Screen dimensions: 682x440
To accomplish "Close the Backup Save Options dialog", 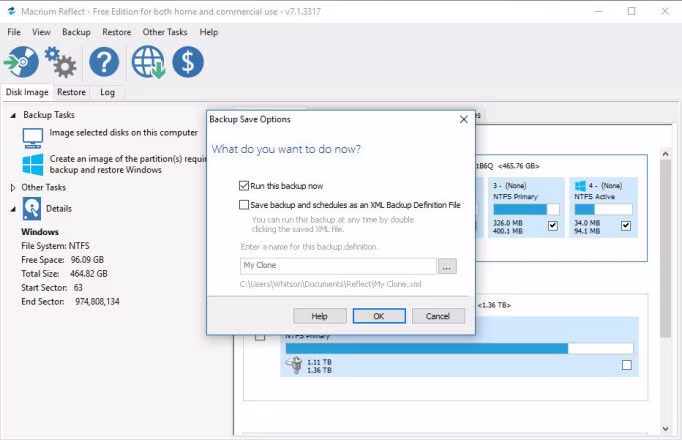I will (x=464, y=119).
